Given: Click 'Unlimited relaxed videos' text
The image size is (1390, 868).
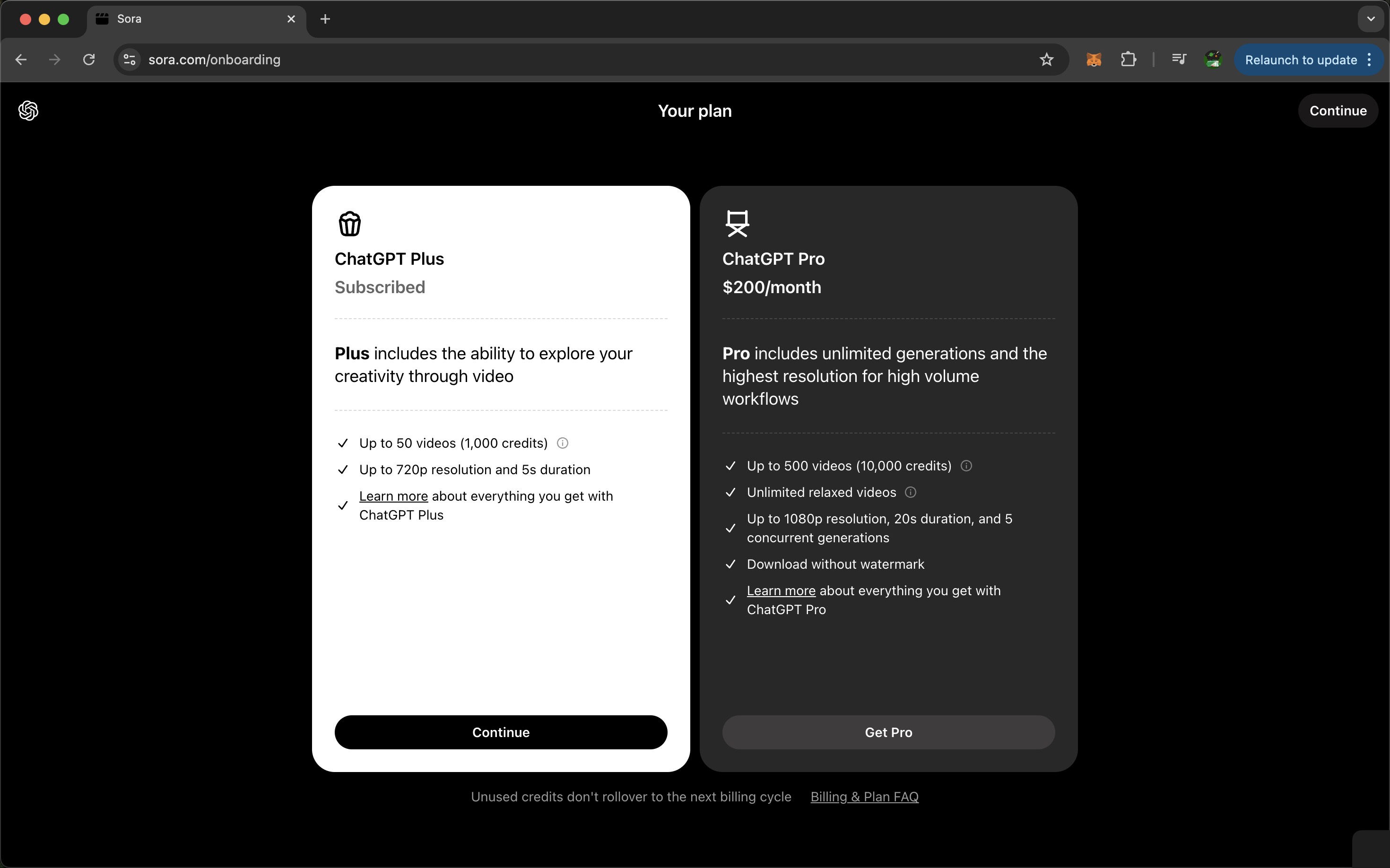Looking at the screenshot, I should [x=822, y=493].
